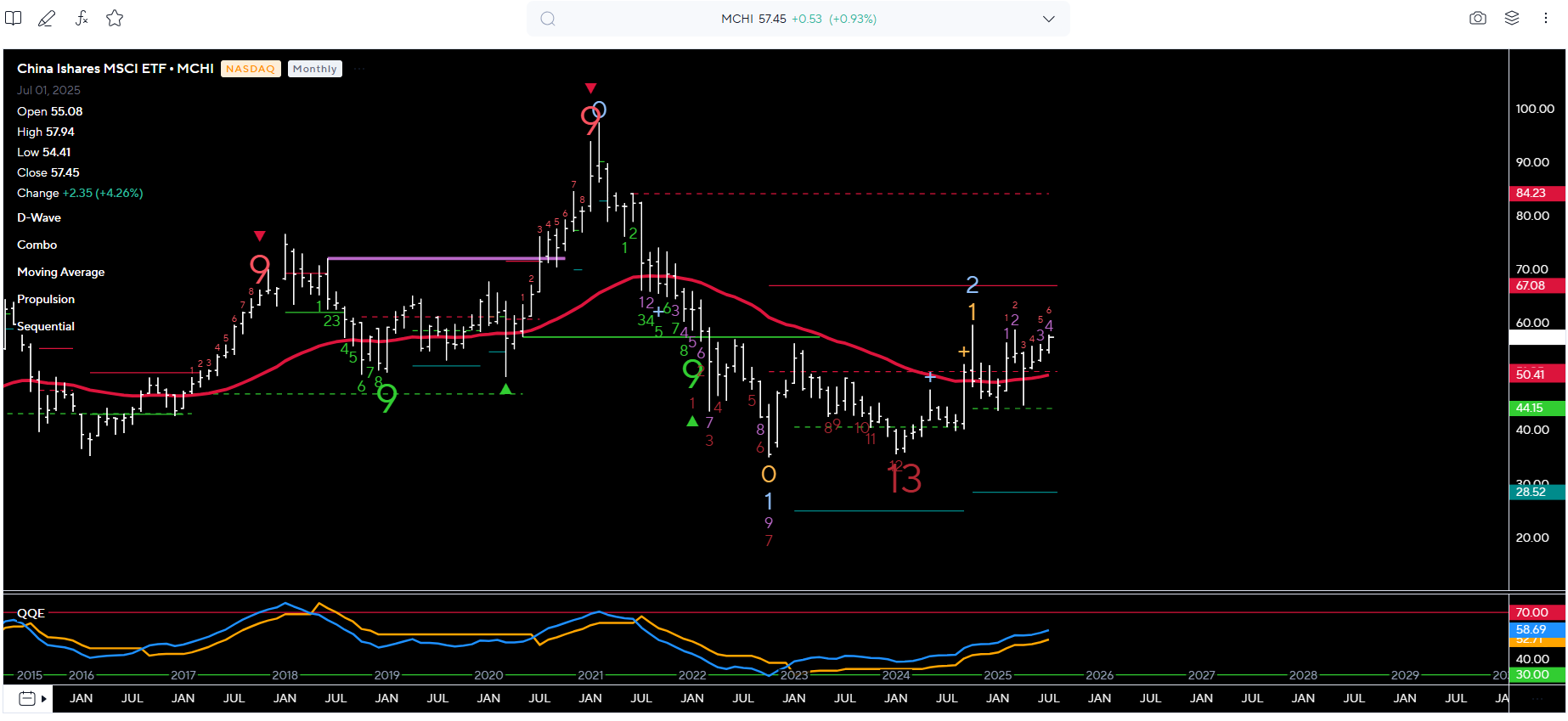Toggle the D-Wave indicator label

tap(39, 217)
